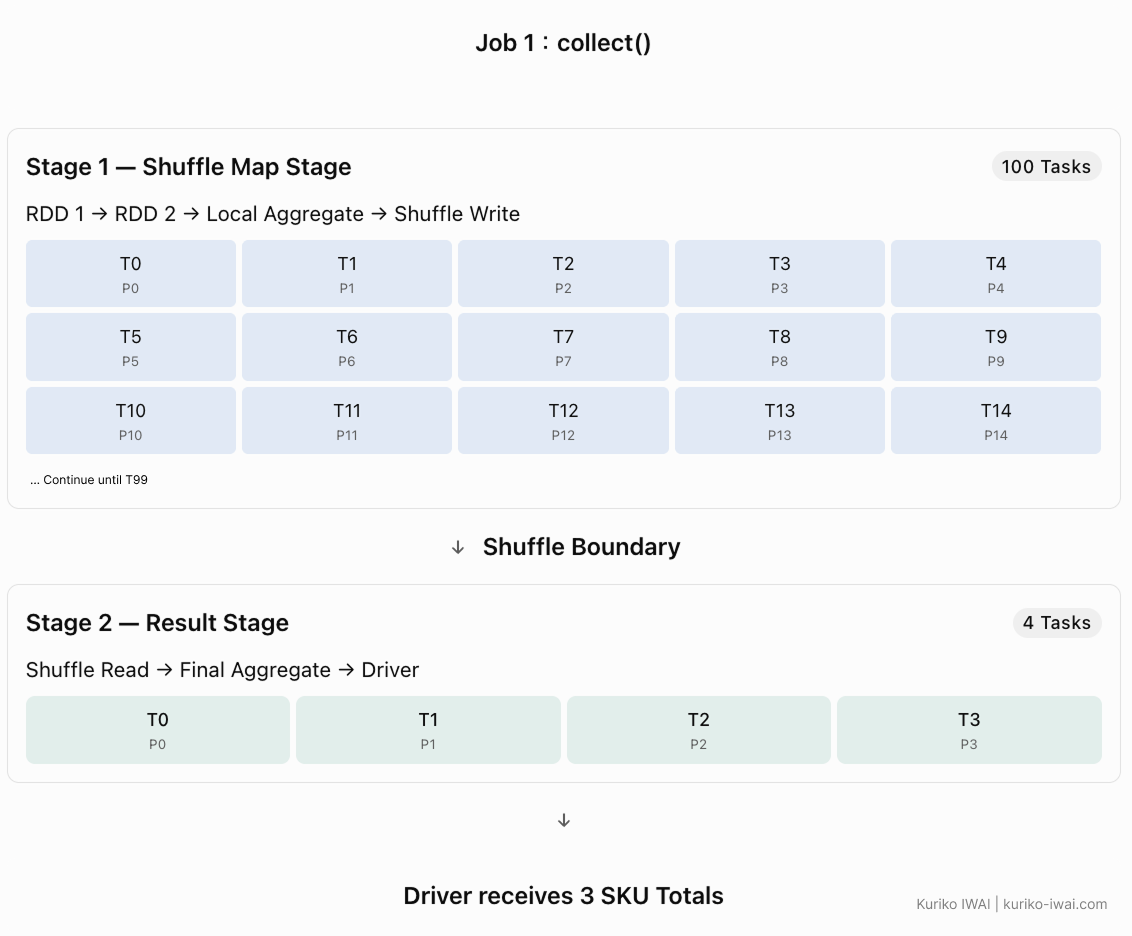Select task T10 P10 tile
The width and height of the screenshot is (1132, 936).
[131, 421]
